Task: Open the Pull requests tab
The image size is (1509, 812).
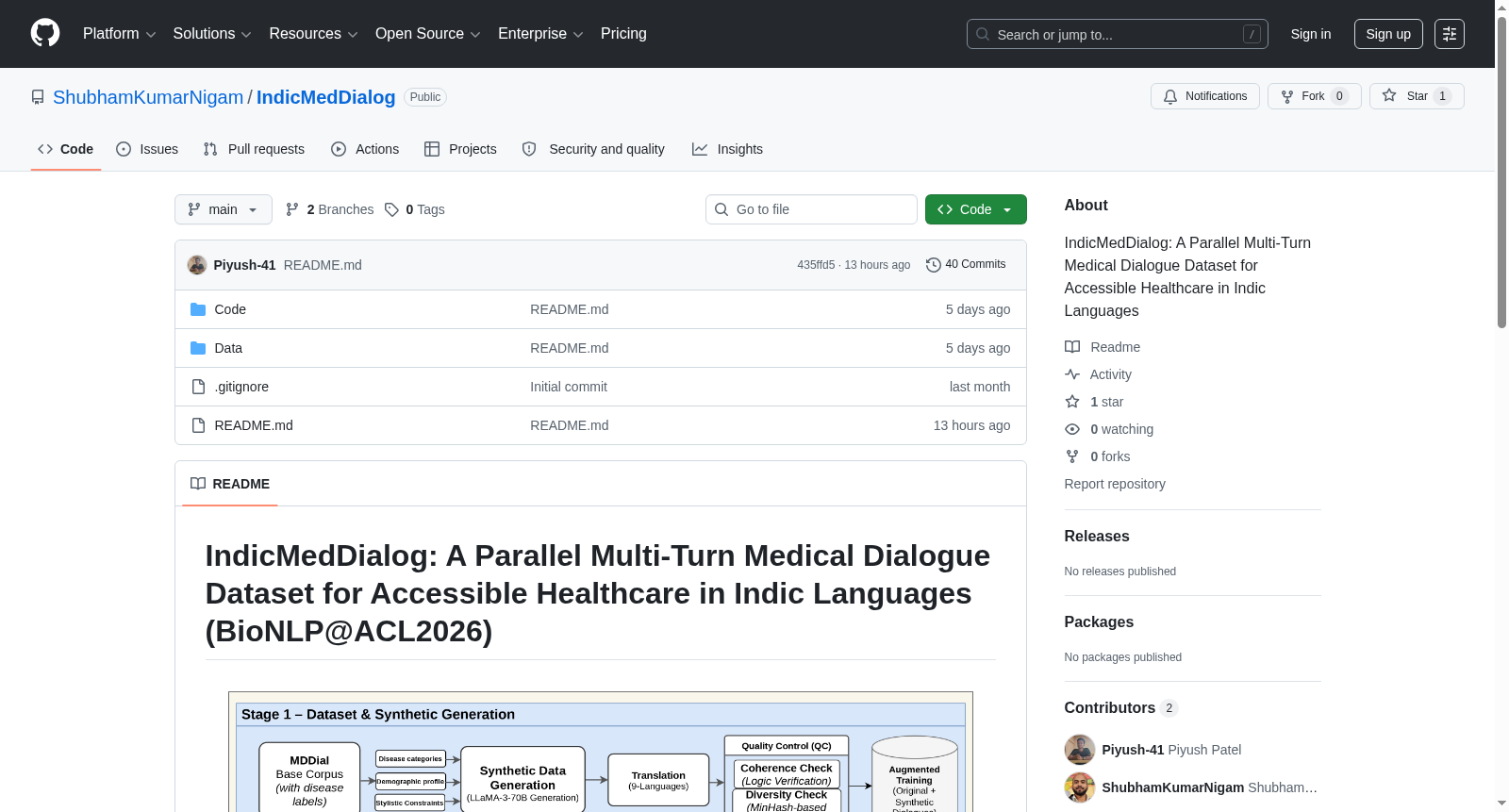Action: 254,149
